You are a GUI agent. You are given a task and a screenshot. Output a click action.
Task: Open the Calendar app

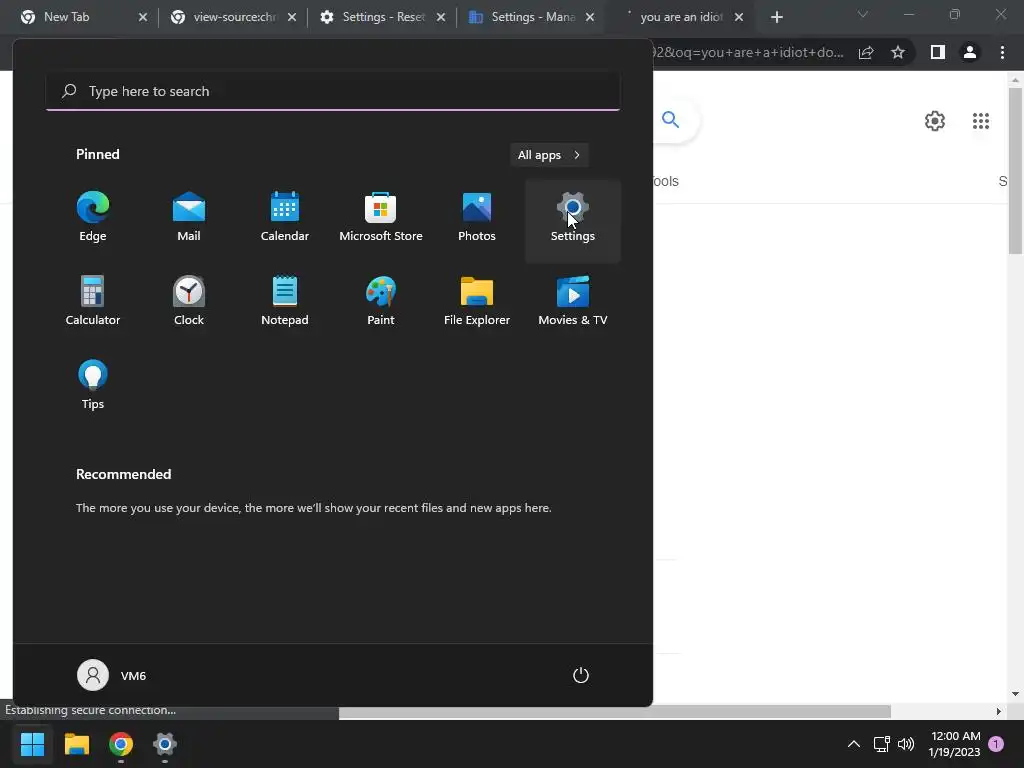click(285, 217)
